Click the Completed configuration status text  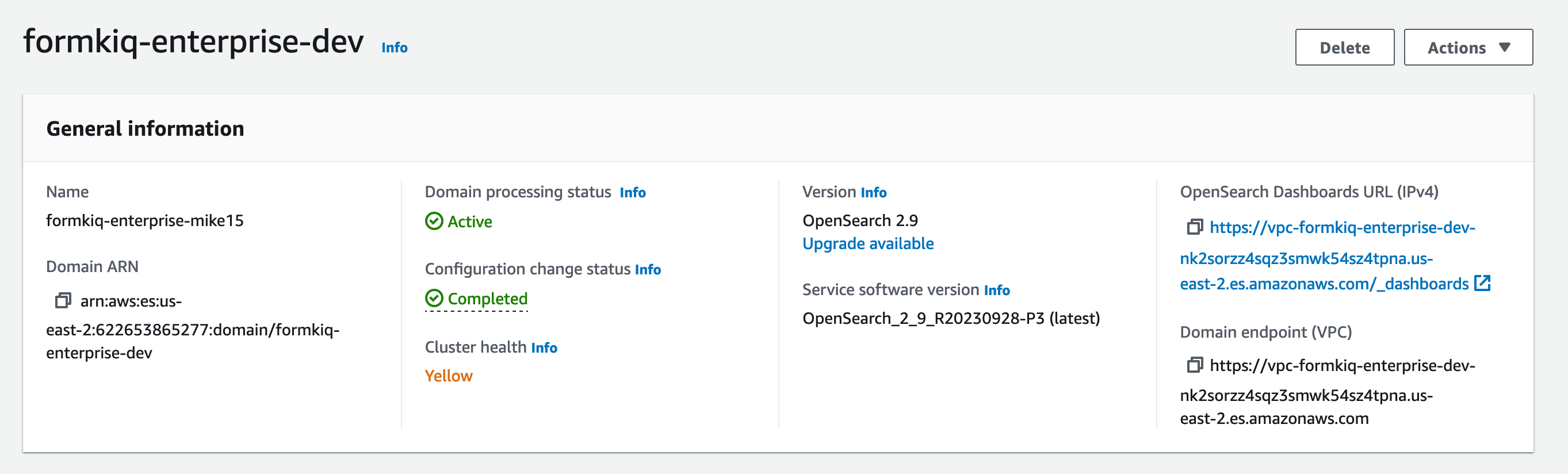coord(488,299)
